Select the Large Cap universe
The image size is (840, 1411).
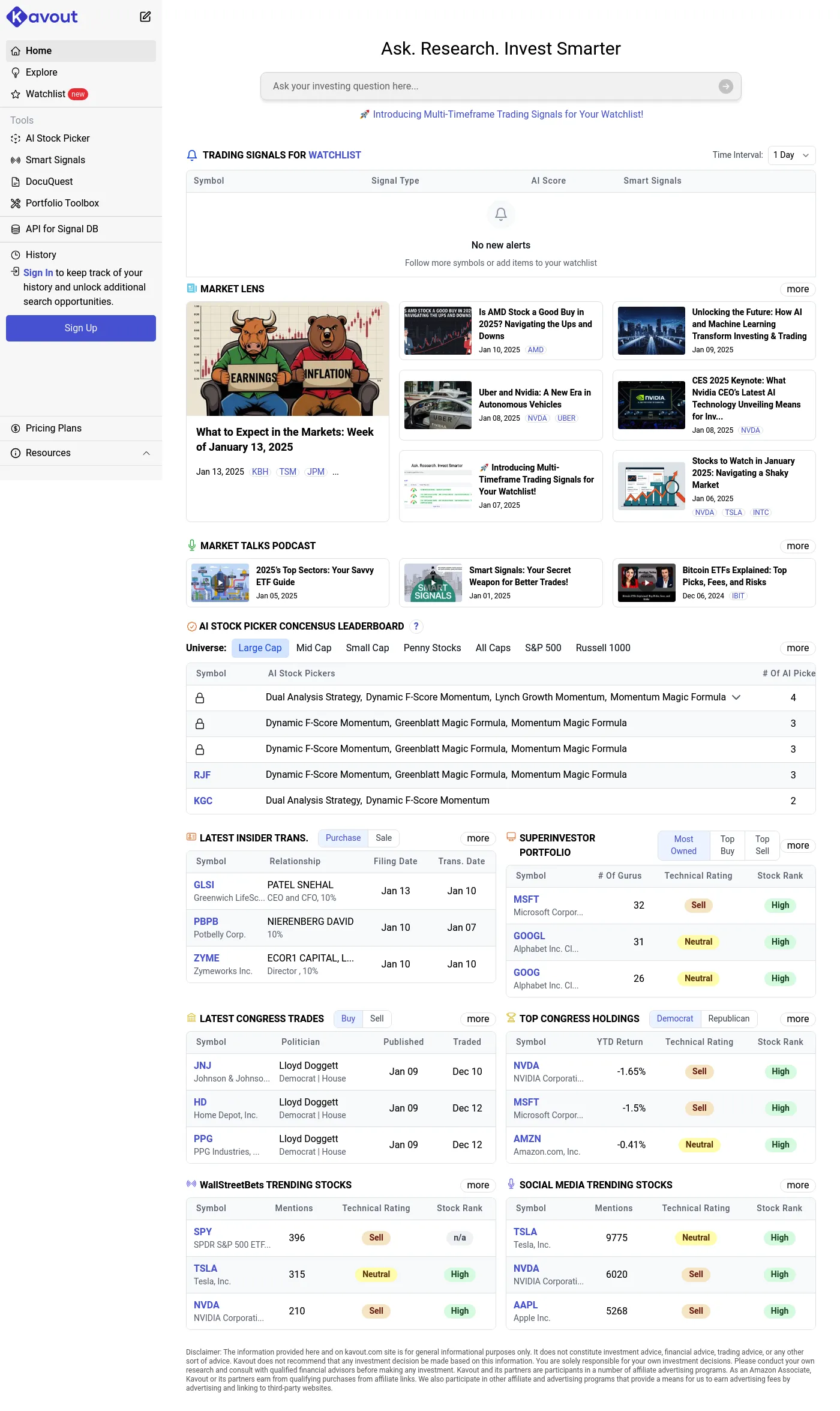coord(260,648)
